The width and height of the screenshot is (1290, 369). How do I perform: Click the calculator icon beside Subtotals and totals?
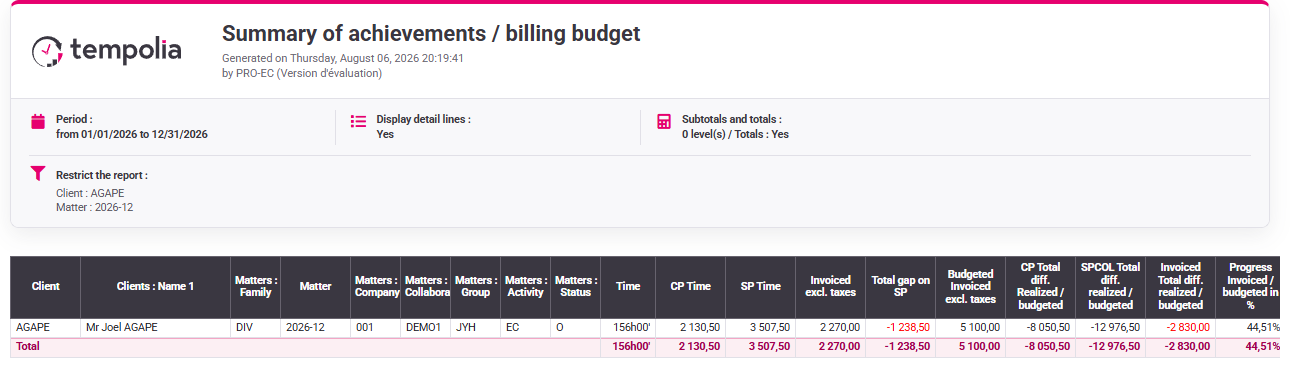tap(664, 122)
